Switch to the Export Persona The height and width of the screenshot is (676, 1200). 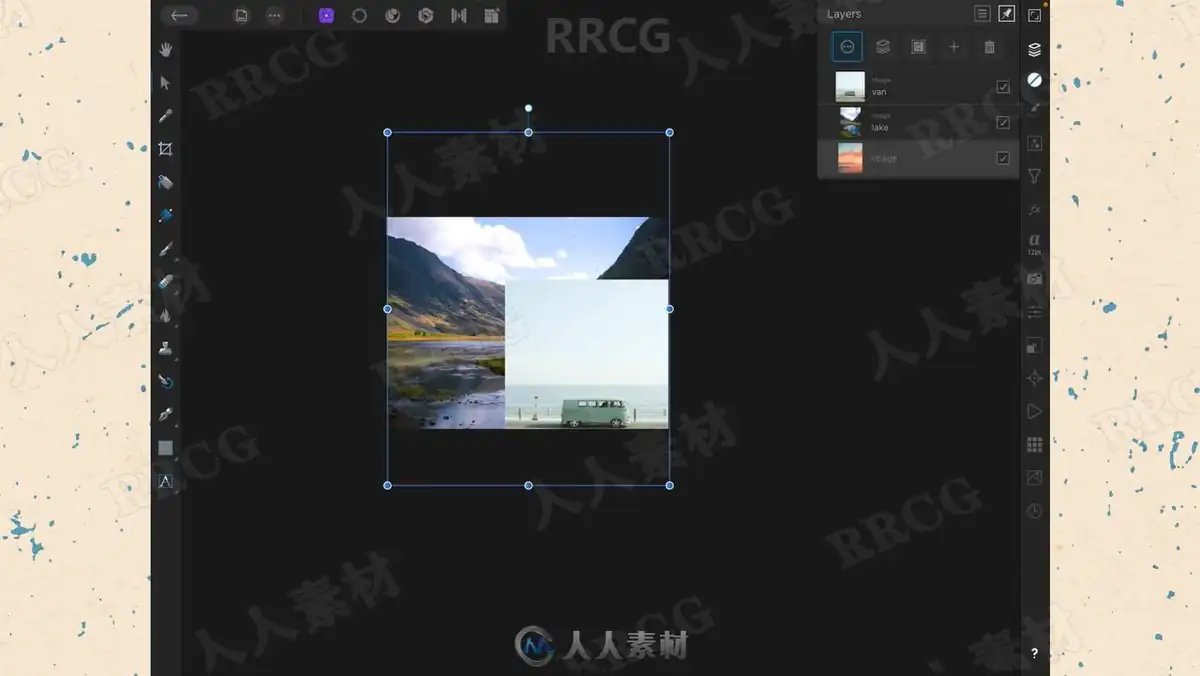492,15
